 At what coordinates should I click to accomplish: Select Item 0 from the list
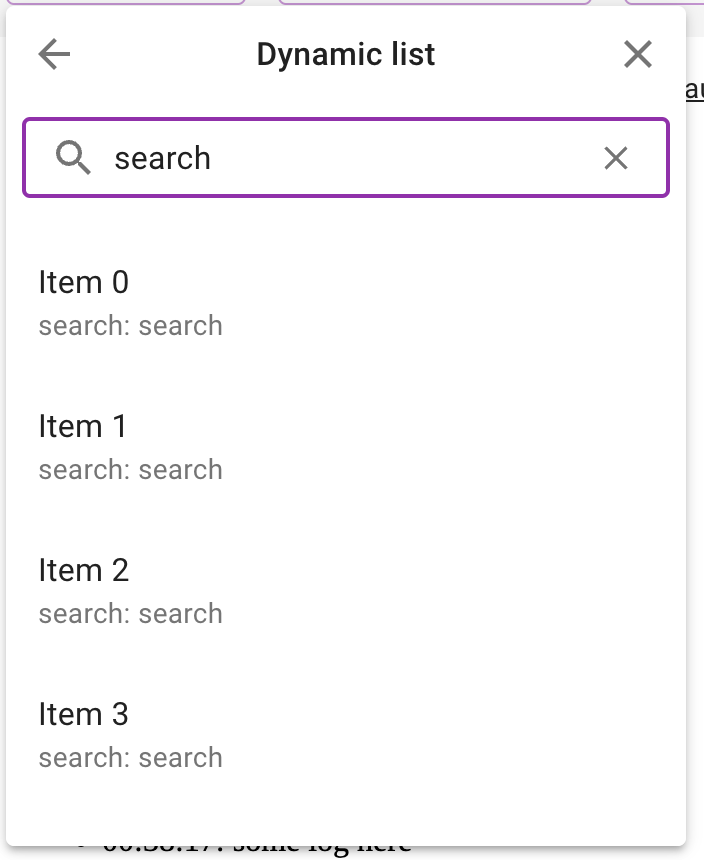point(83,282)
